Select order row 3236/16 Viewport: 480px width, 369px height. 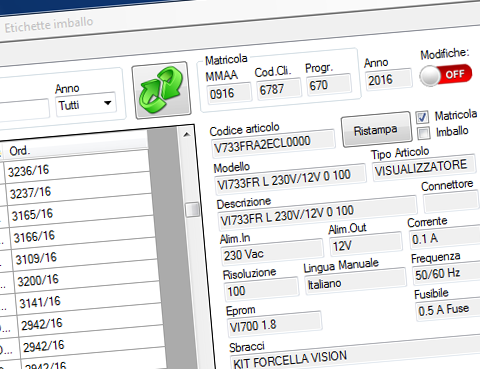coord(77,168)
